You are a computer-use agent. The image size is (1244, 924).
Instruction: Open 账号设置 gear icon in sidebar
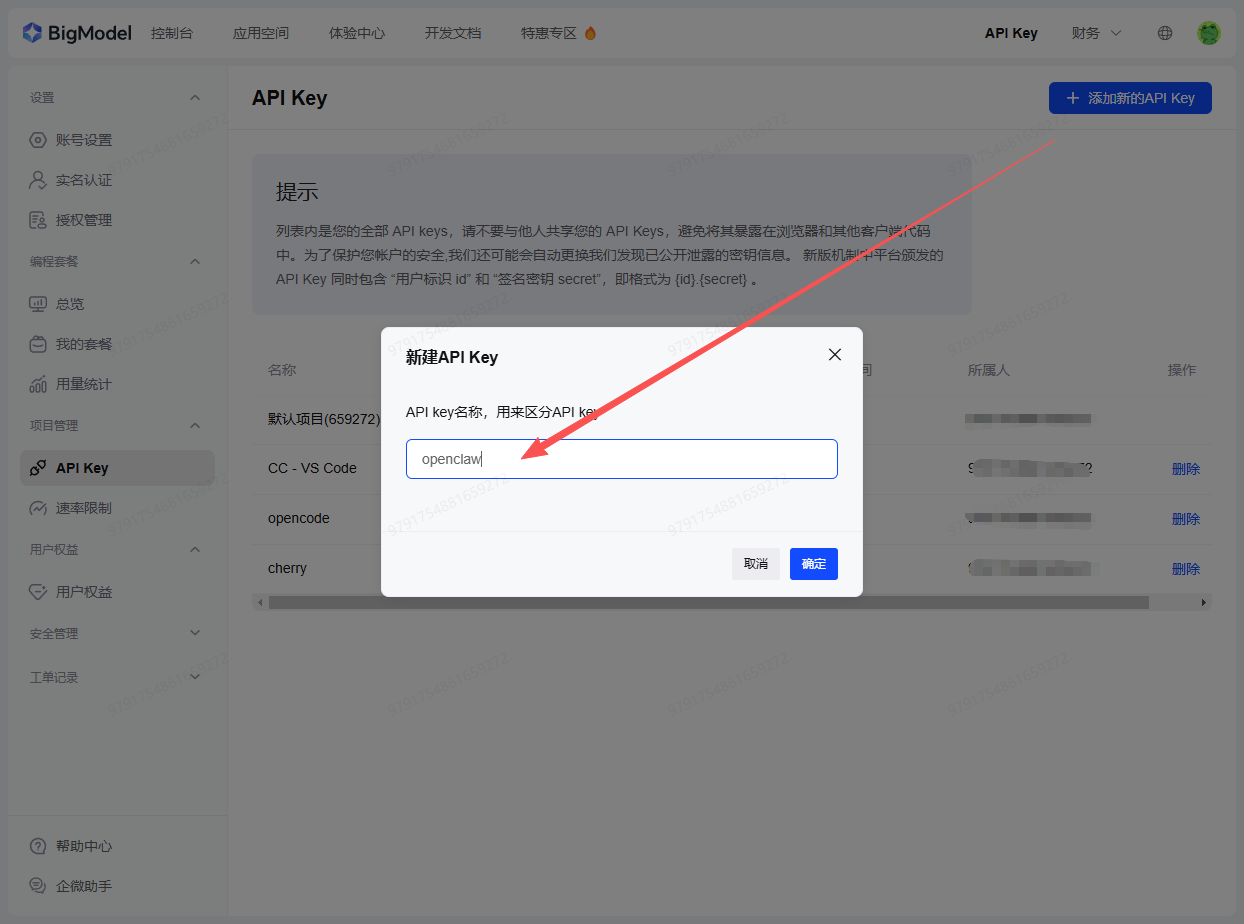pyautogui.click(x=38, y=140)
